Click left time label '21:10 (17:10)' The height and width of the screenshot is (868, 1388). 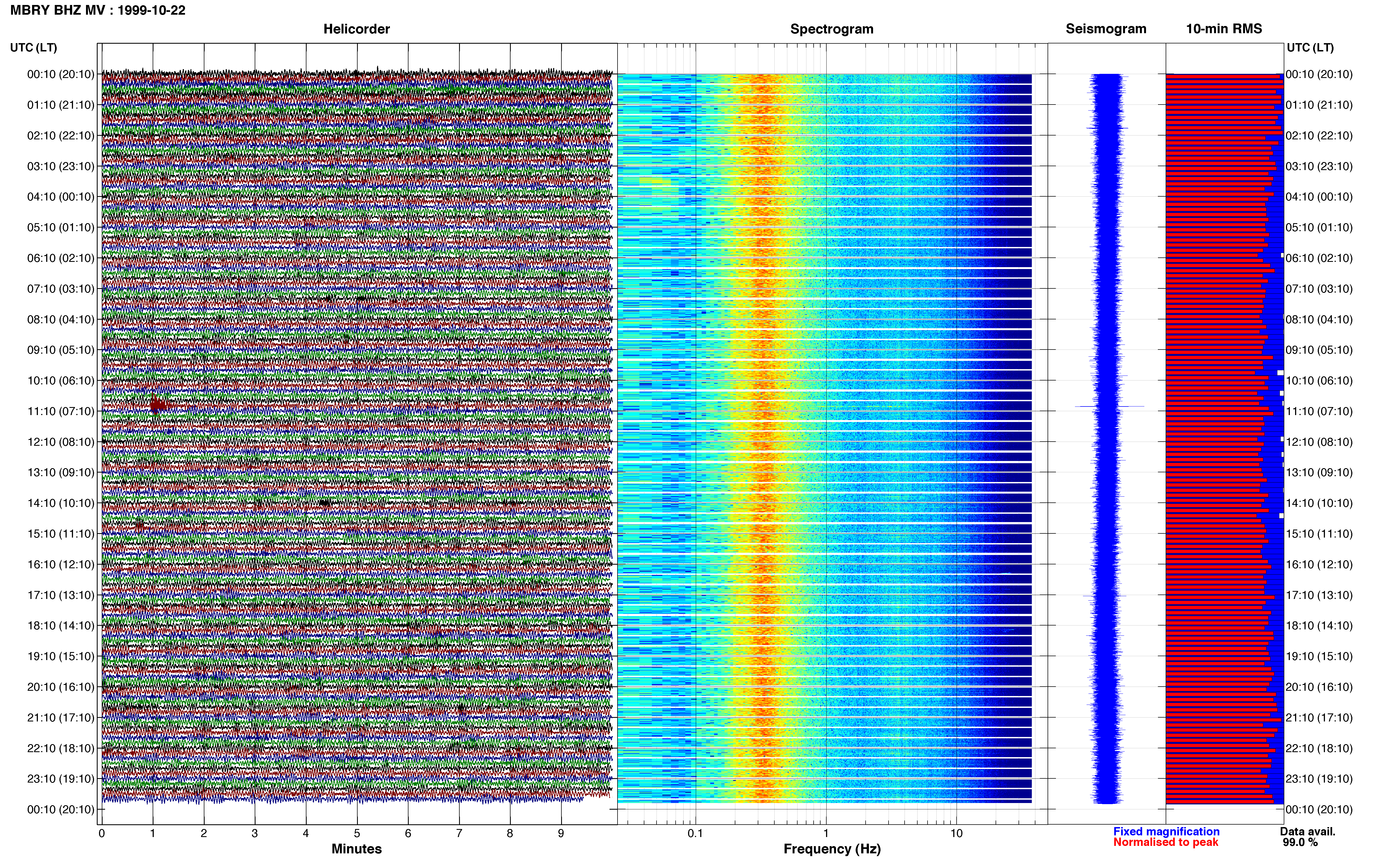pyautogui.click(x=61, y=718)
